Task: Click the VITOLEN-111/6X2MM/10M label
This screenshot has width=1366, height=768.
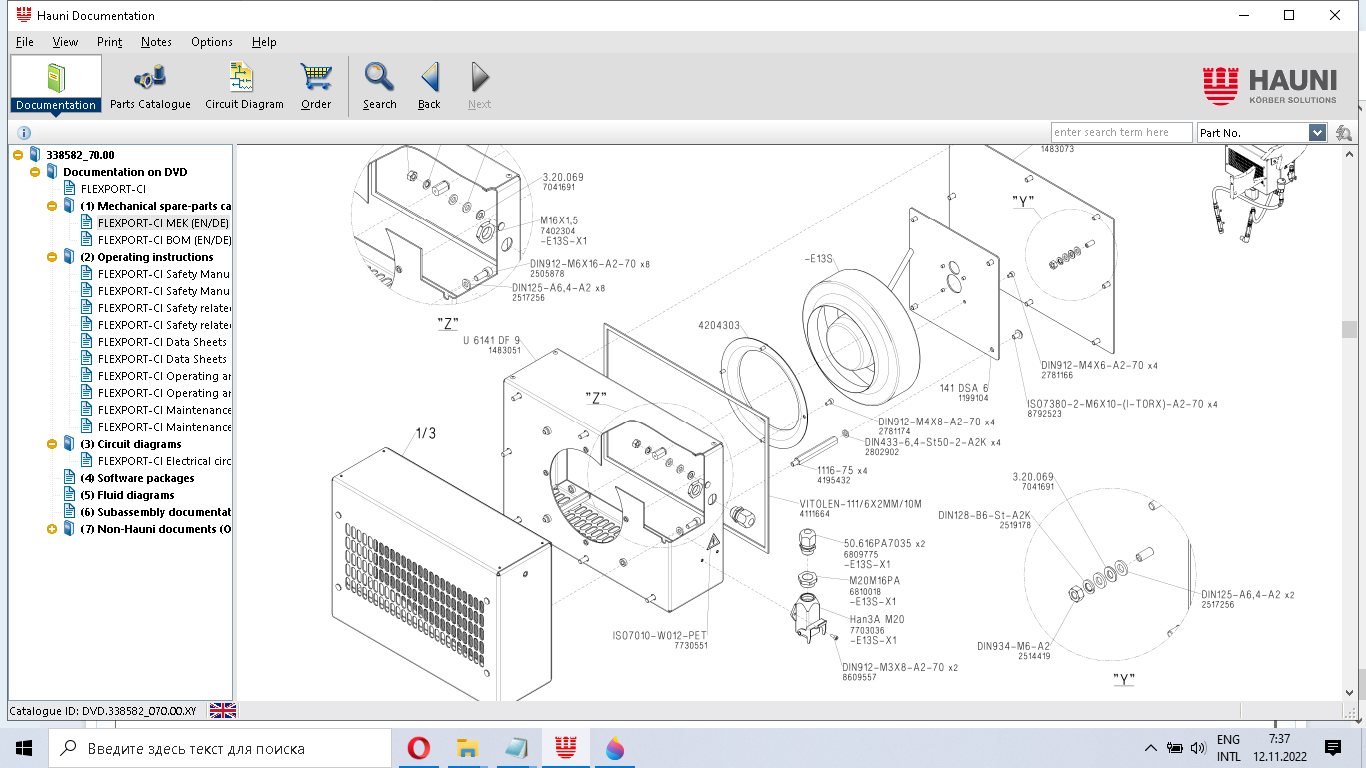Action: tap(860, 503)
